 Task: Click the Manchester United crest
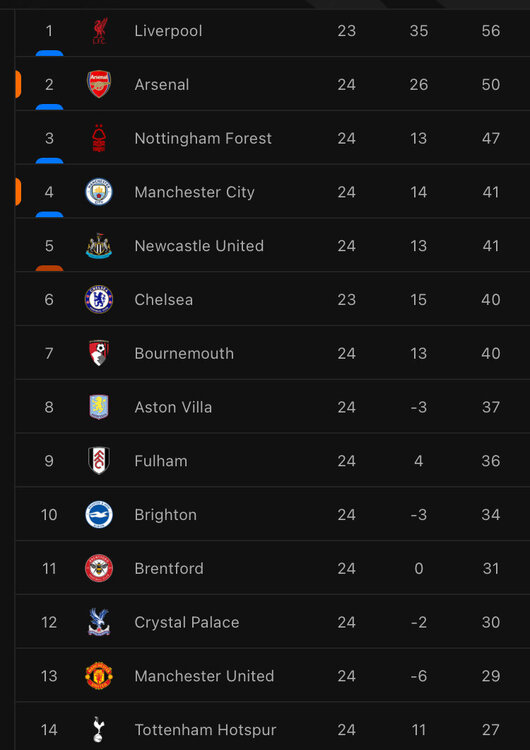(99, 676)
